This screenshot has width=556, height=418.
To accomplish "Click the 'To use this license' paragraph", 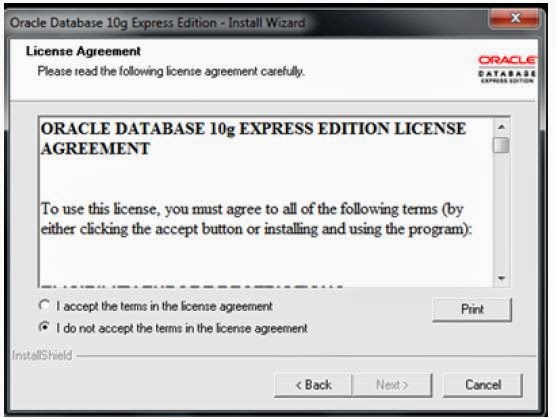I will click(256, 219).
